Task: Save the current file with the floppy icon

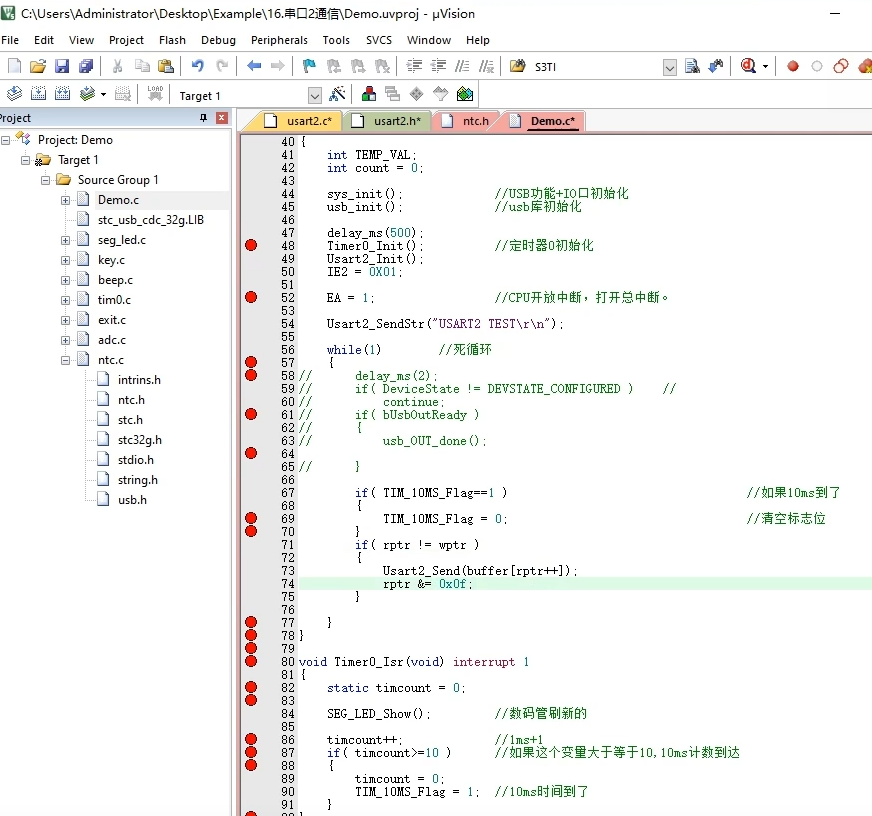Action: 62,66
